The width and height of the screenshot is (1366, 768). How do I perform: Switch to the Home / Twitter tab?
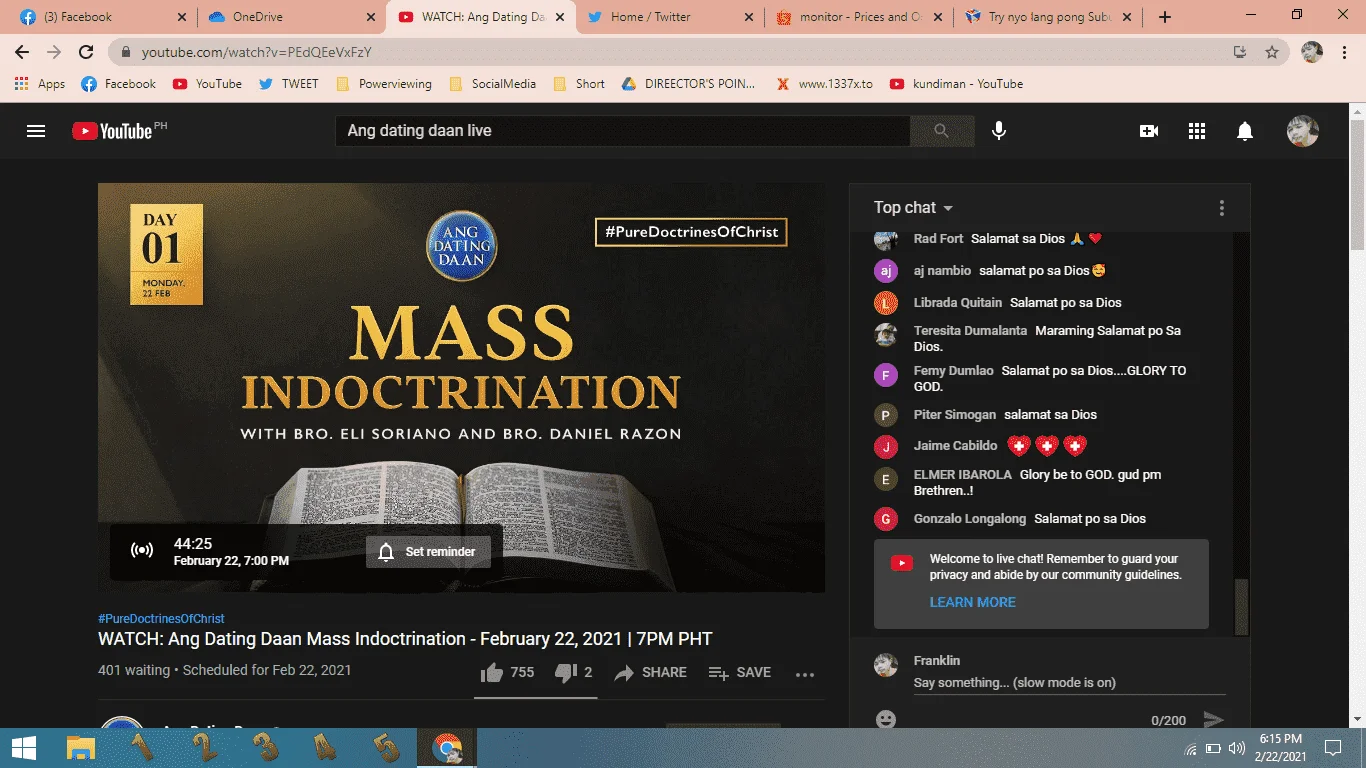click(x=671, y=17)
